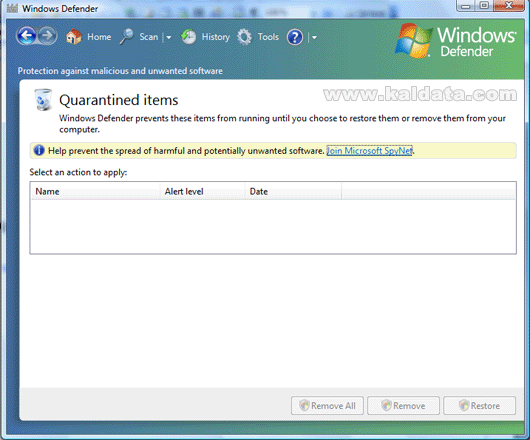Close the Windows Defender window
This screenshot has width=530, height=440.
pos(508,5)
